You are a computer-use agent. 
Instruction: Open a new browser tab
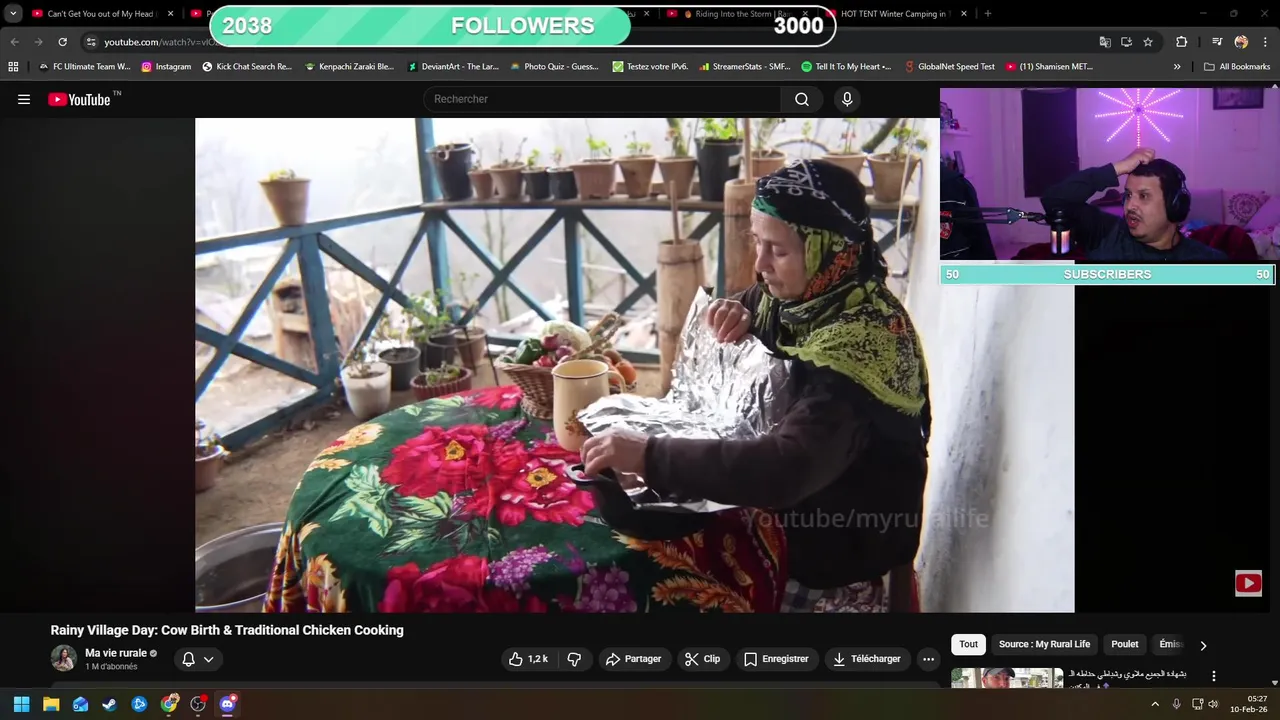pyautogui.click(x=988, y=14)
